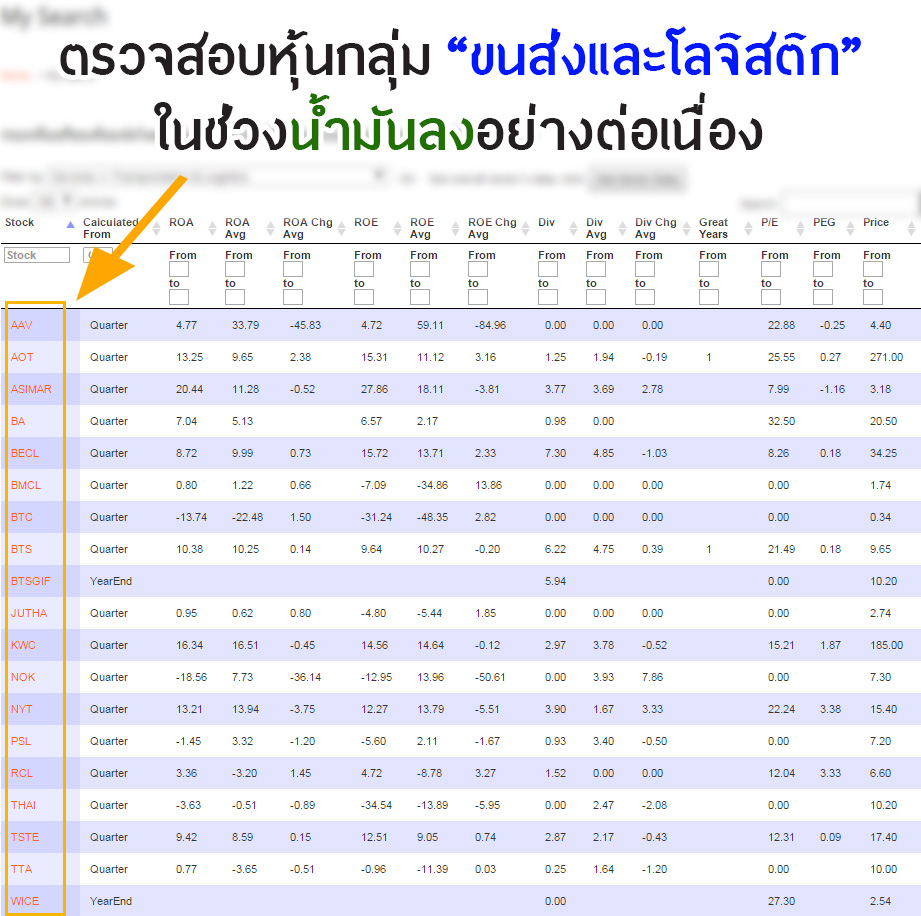Click the ROE Chg Avg to filter box

click(x=478, y=297)
